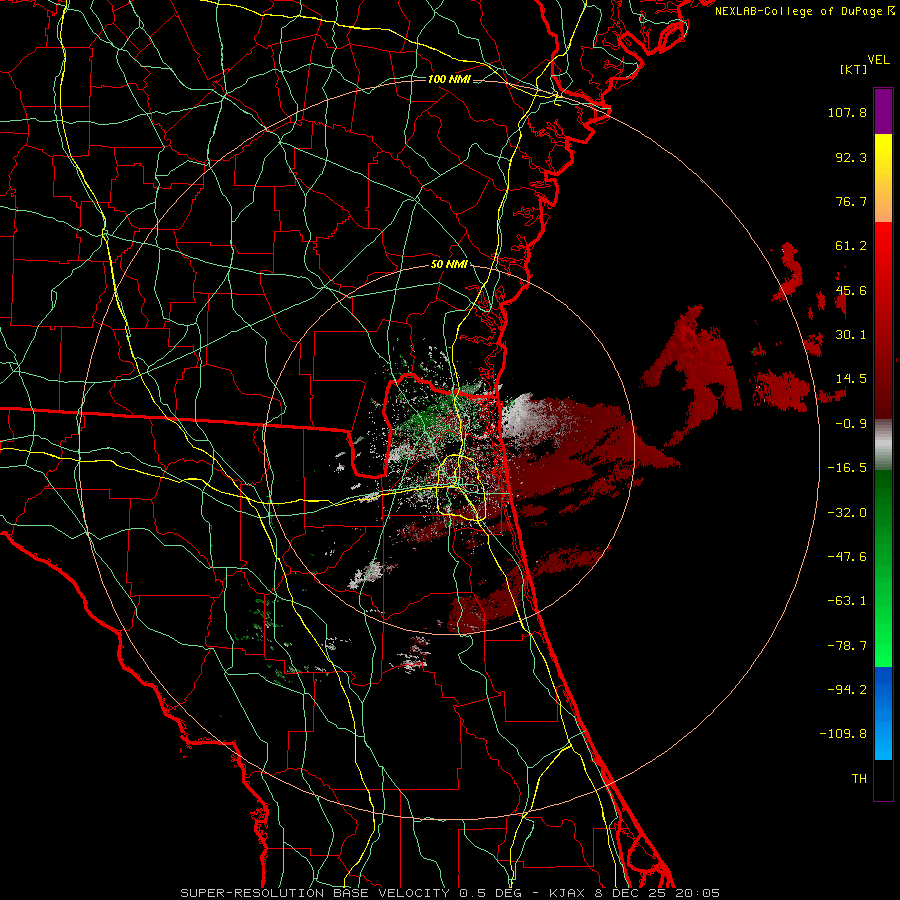
Task: Pick the blue segment of the velocity color bar
Action: pos(883,713)
